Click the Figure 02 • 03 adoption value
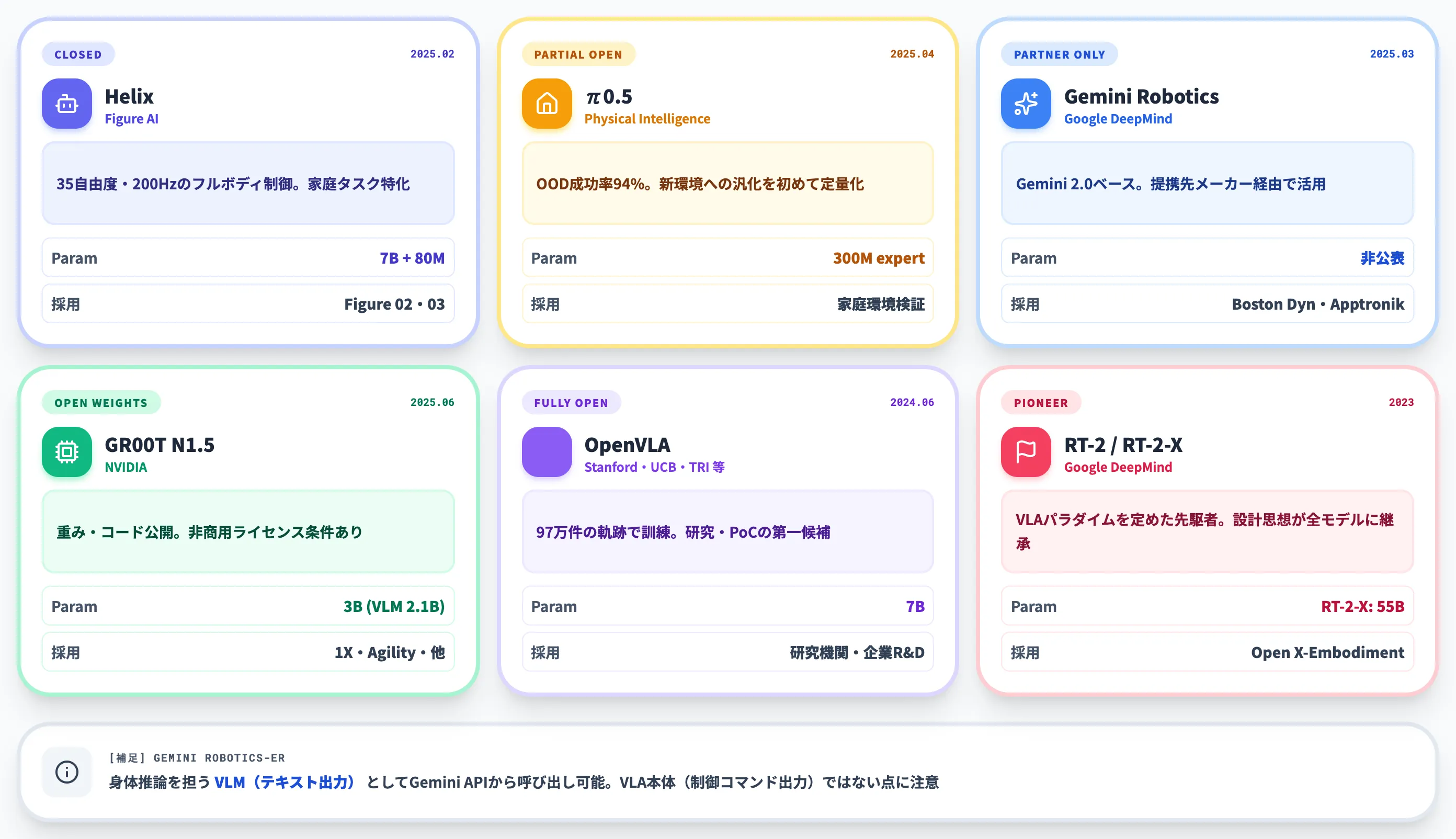 point(395,304)
